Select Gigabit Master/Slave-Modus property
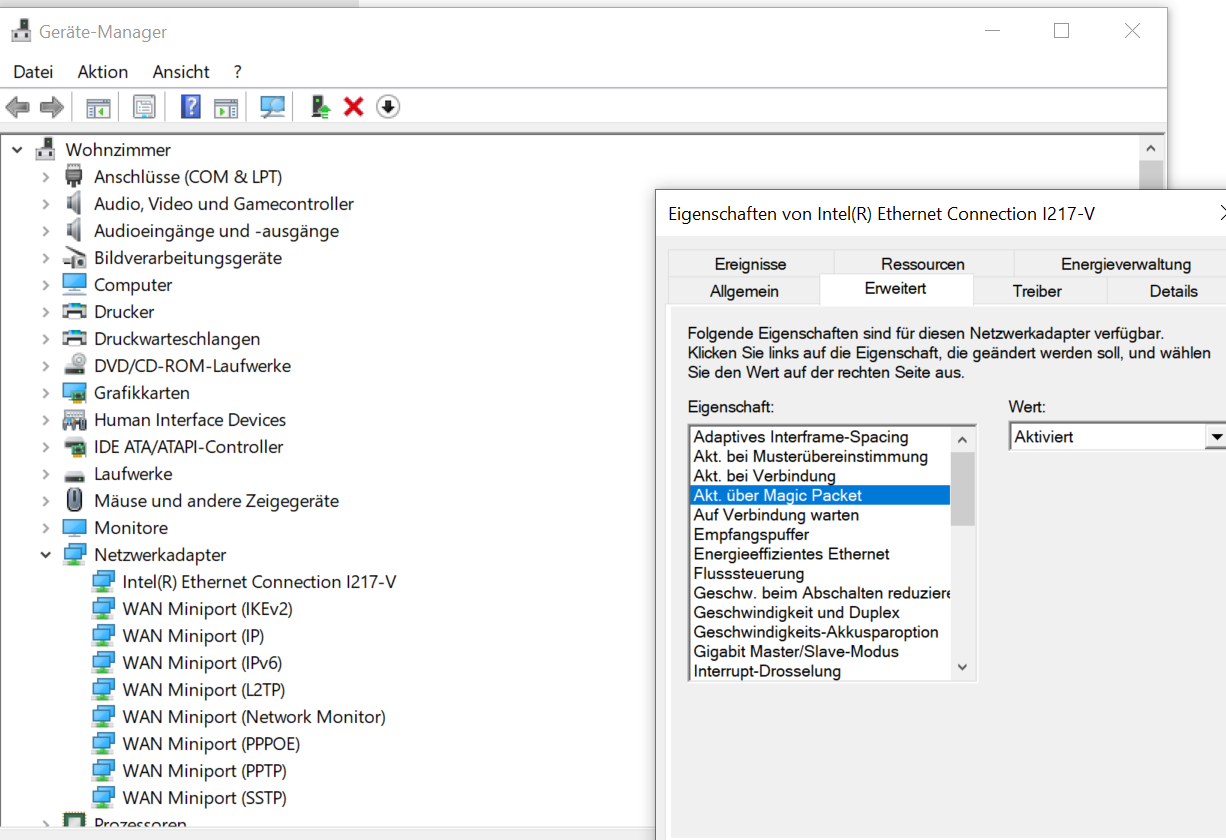The width and height of the screenshot is (1226, 840). 820,651
